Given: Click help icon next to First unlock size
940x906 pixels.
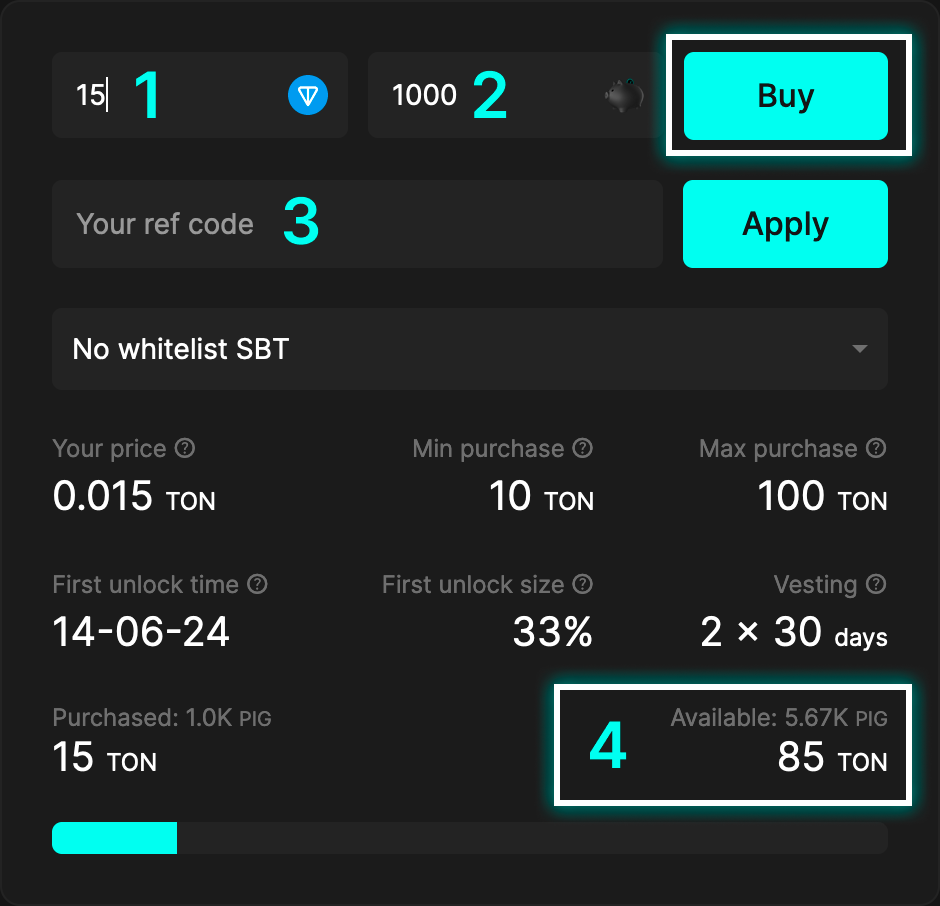Looking at the screenshot, I should 583,584.
